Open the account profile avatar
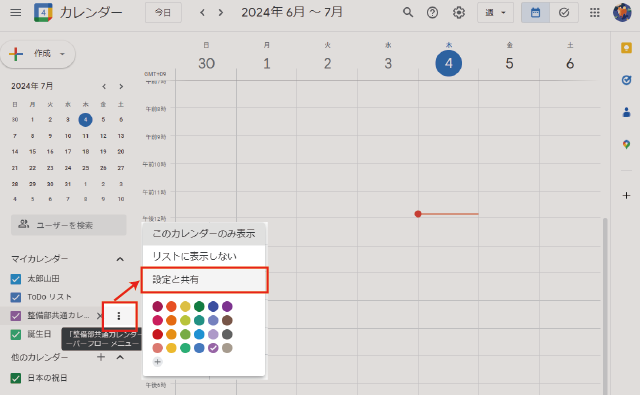 [622, 13]
